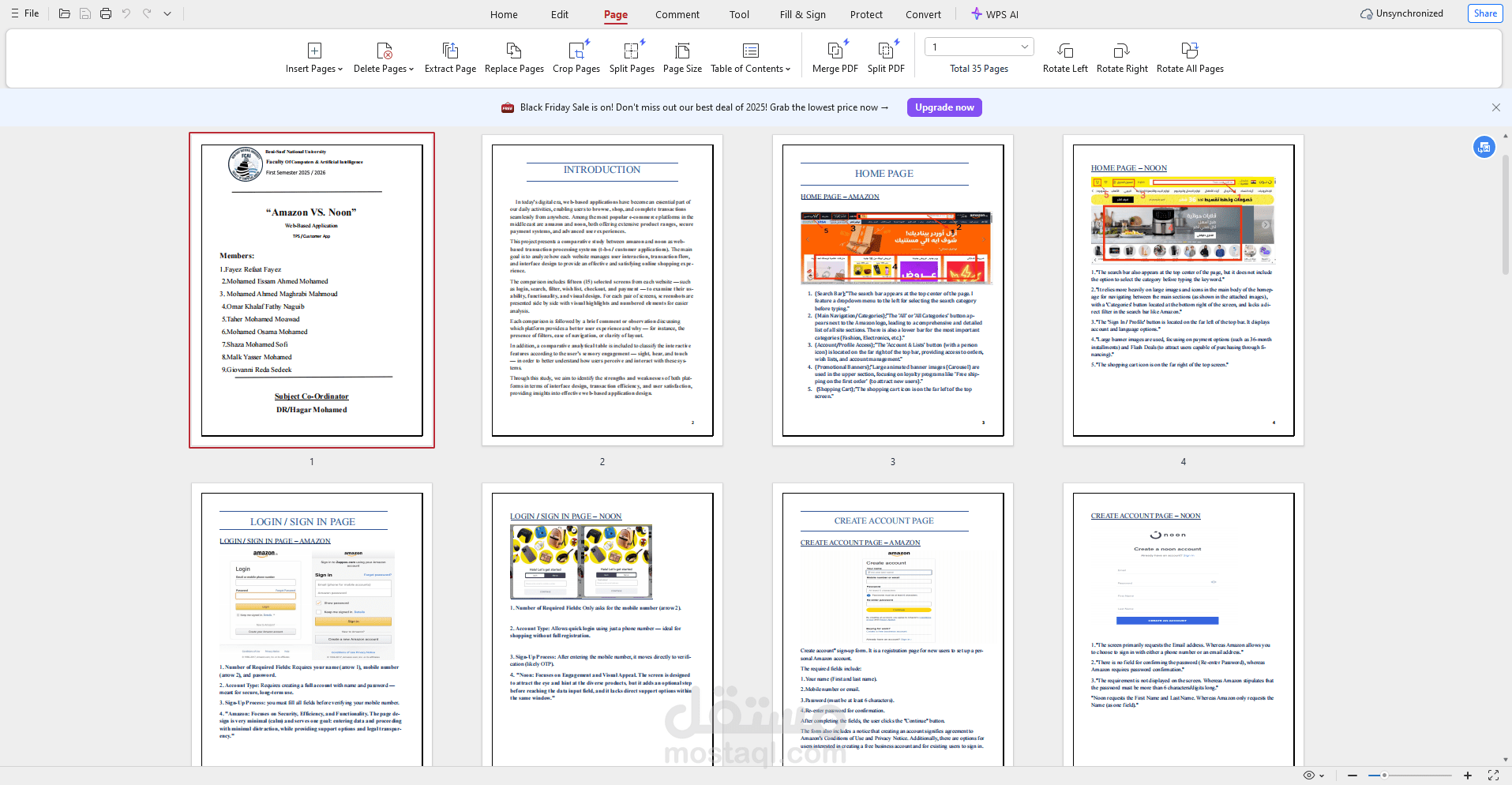Image resolution: width=1512 pixels, height=785 pixels.
Task: Switch to the Edit tab
Action: click(x=560, y=14)
